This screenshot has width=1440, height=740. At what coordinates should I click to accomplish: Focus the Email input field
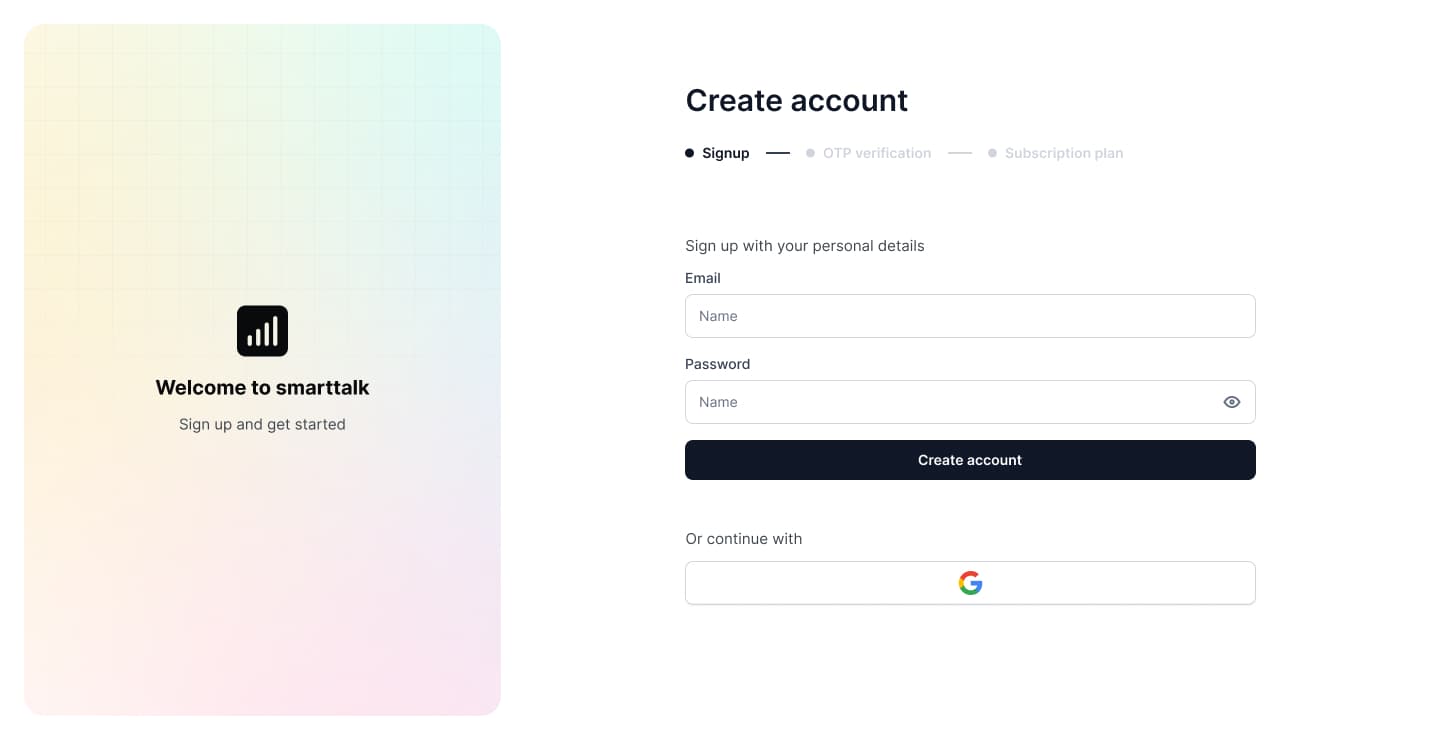pos(970,316)
